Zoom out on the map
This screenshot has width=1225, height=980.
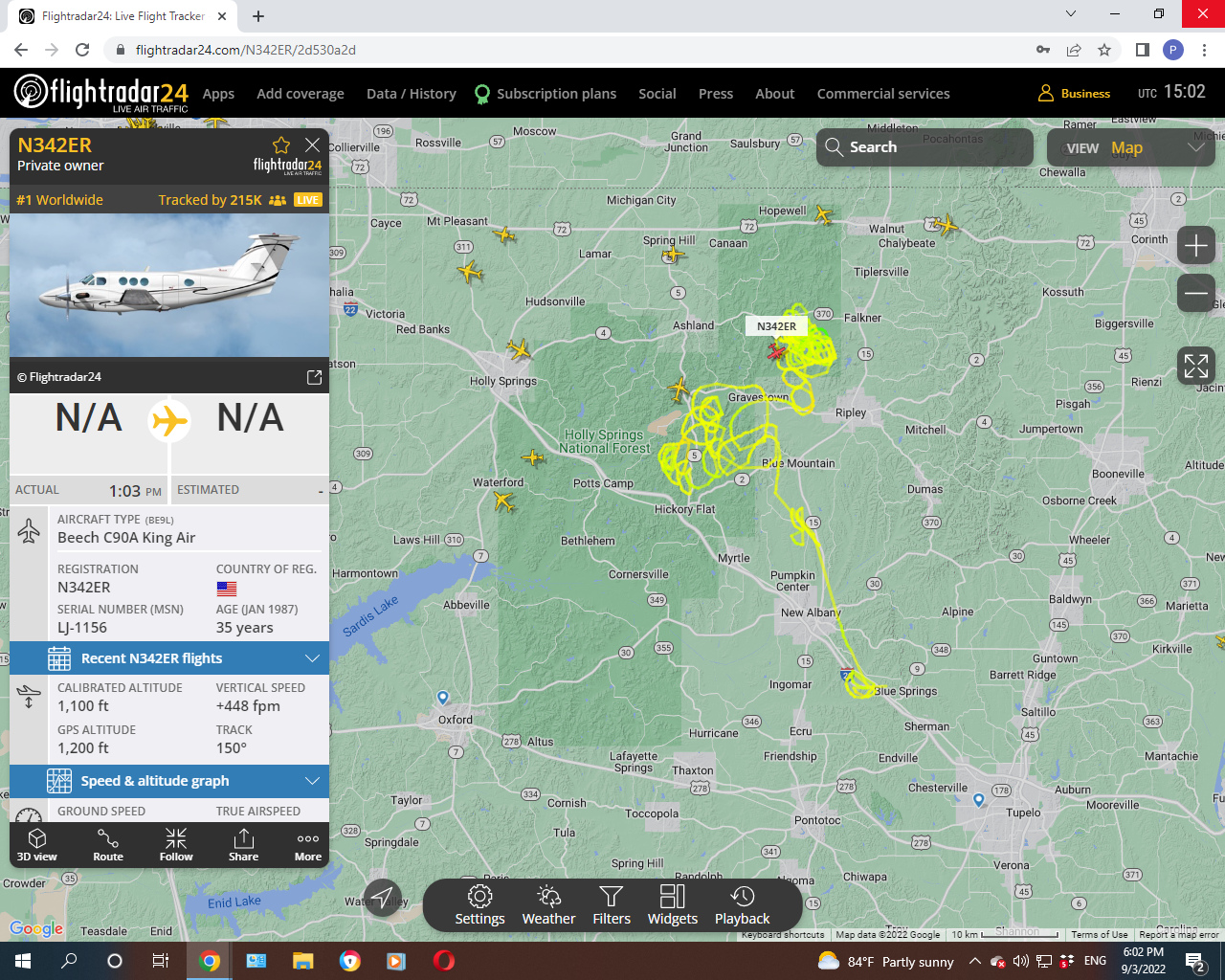1196,293
